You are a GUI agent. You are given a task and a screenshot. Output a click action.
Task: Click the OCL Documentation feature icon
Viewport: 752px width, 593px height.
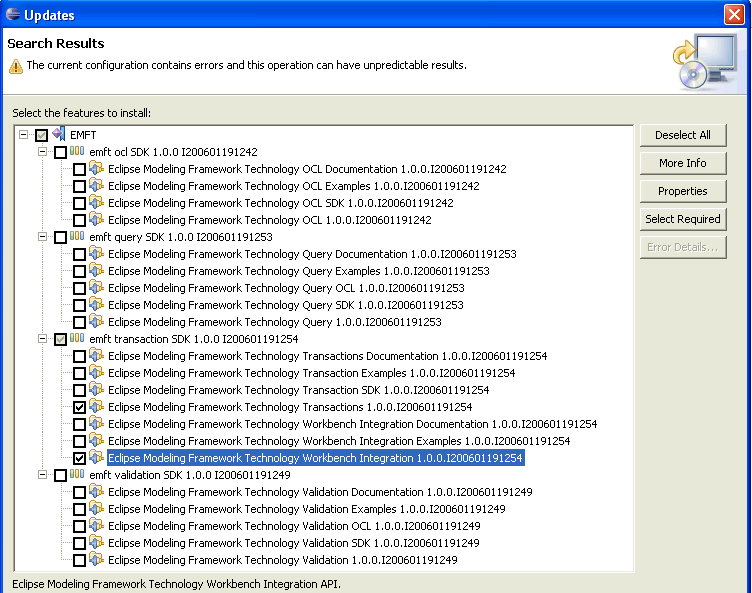96,168
